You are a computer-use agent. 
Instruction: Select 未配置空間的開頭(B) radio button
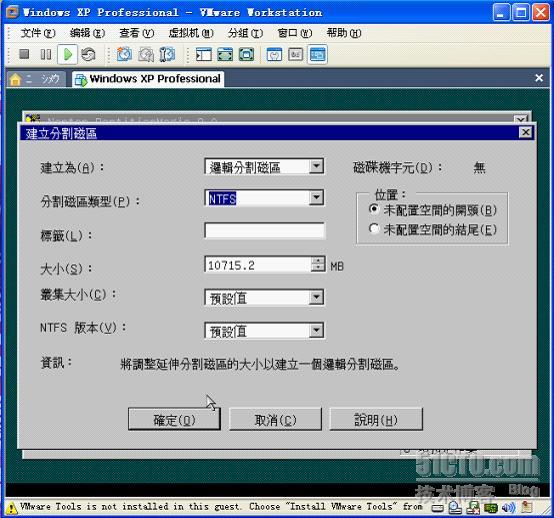coord(374,209)
